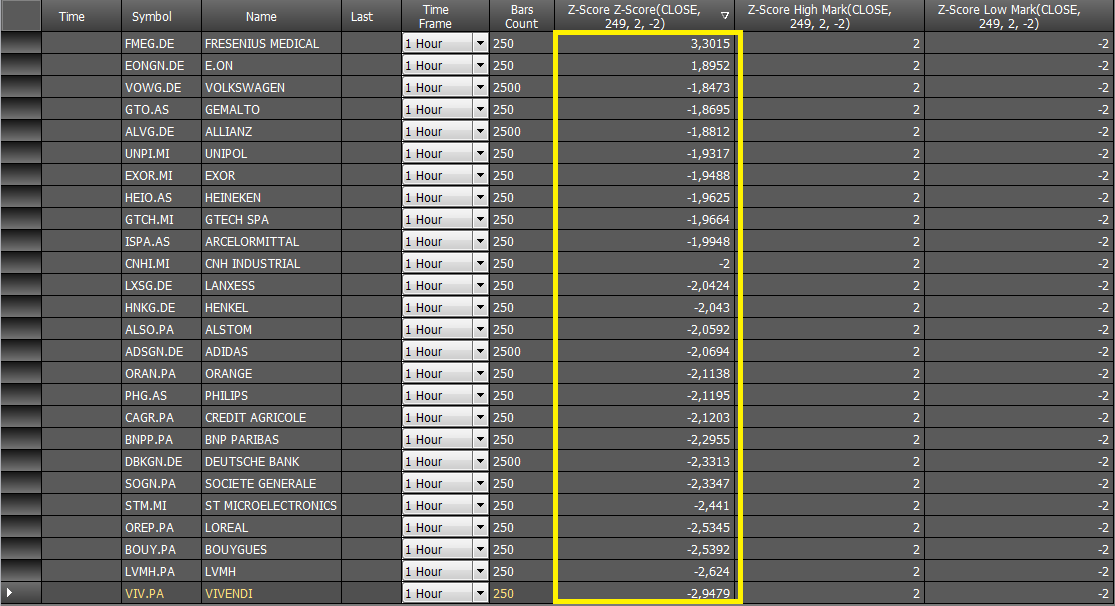Select the LVMH name cell
1115x606 pixels.
point(271,571)
